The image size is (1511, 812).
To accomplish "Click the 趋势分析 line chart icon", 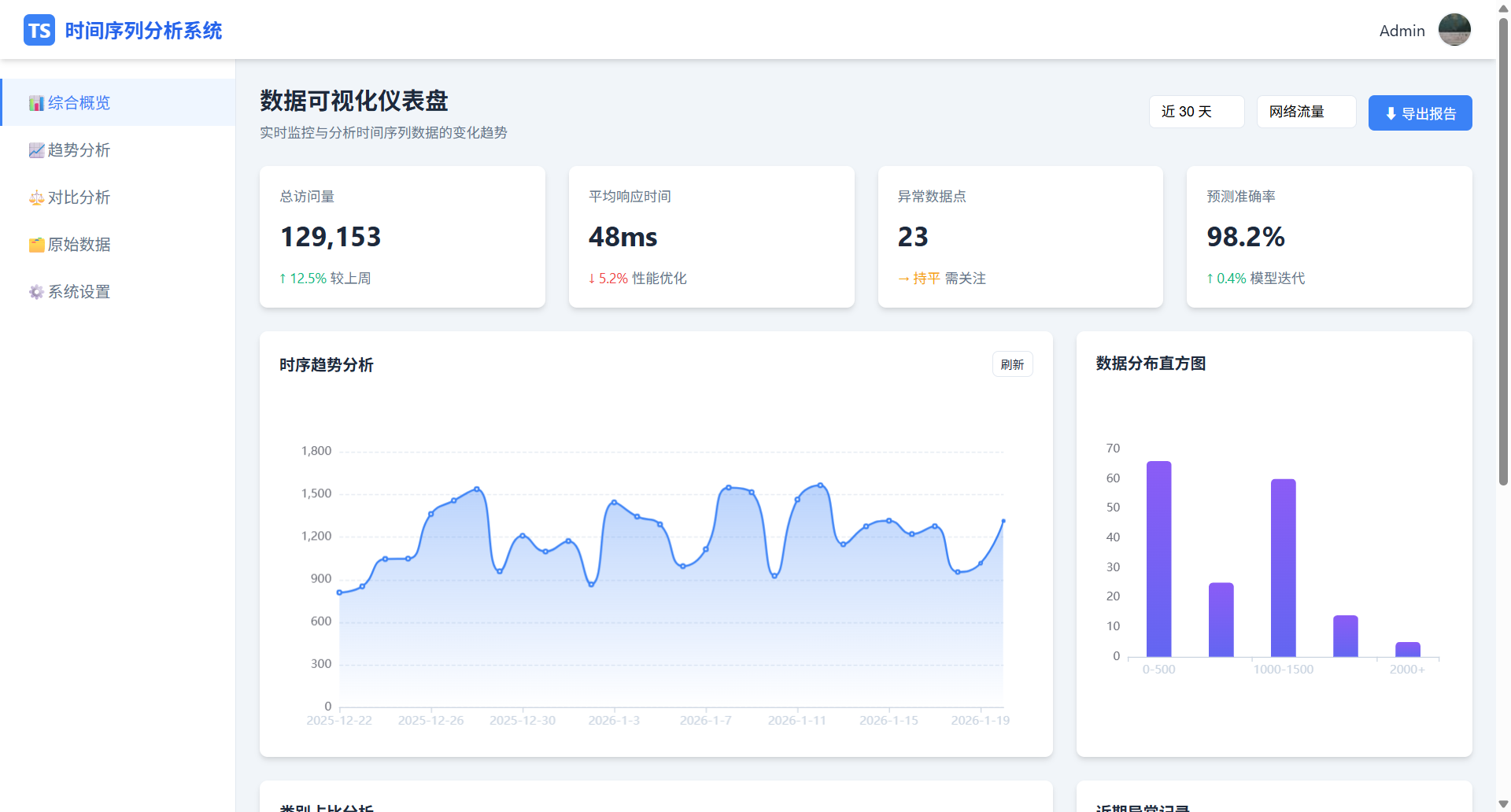I will pyautogui.click(x=36, y=149).
